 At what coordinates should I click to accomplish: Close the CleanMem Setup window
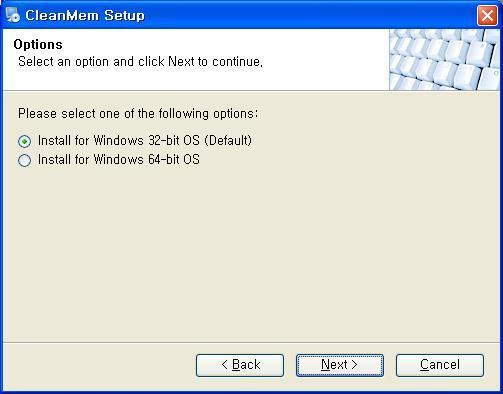coord(487,15)
